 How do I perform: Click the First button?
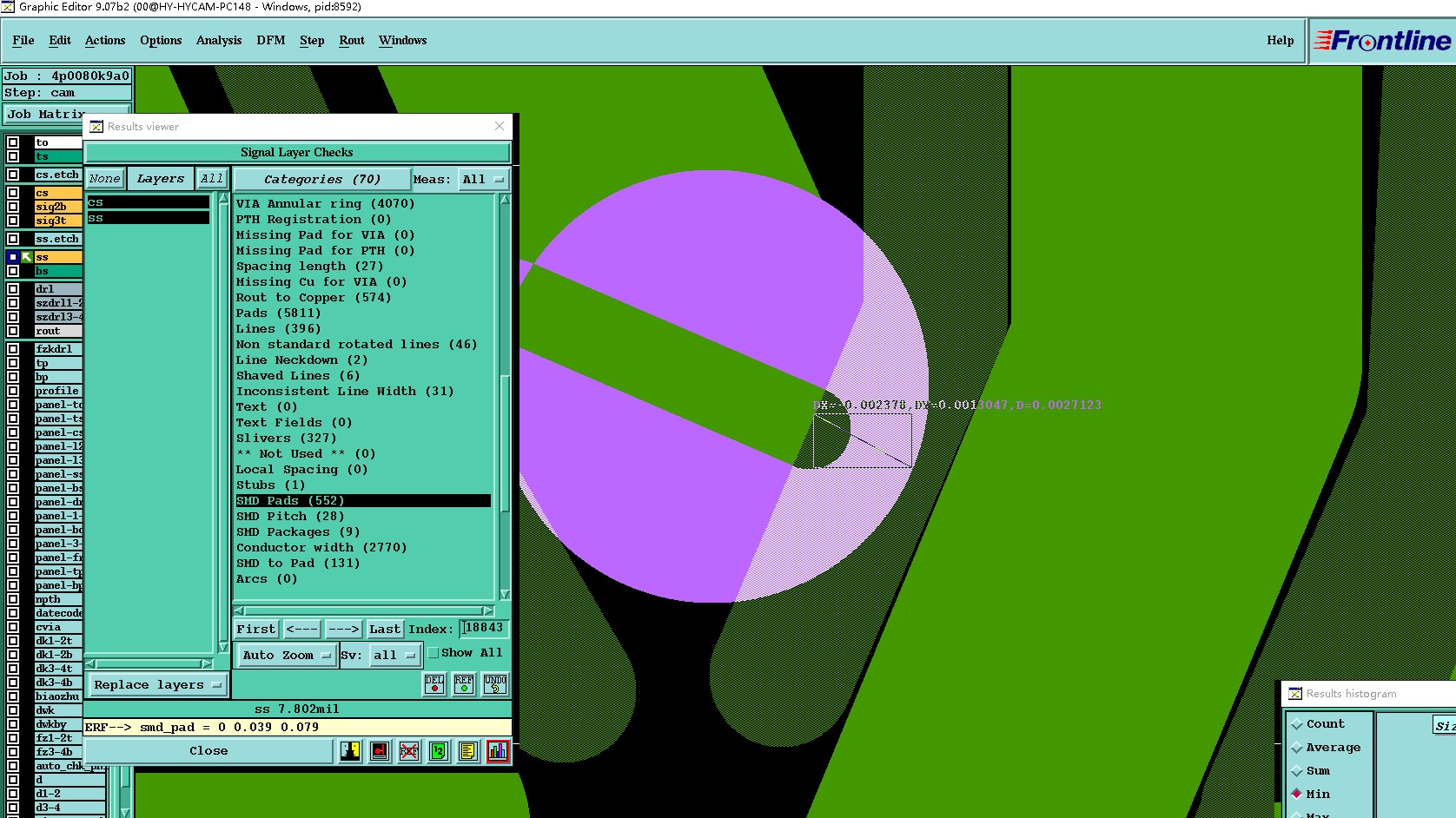256,630
